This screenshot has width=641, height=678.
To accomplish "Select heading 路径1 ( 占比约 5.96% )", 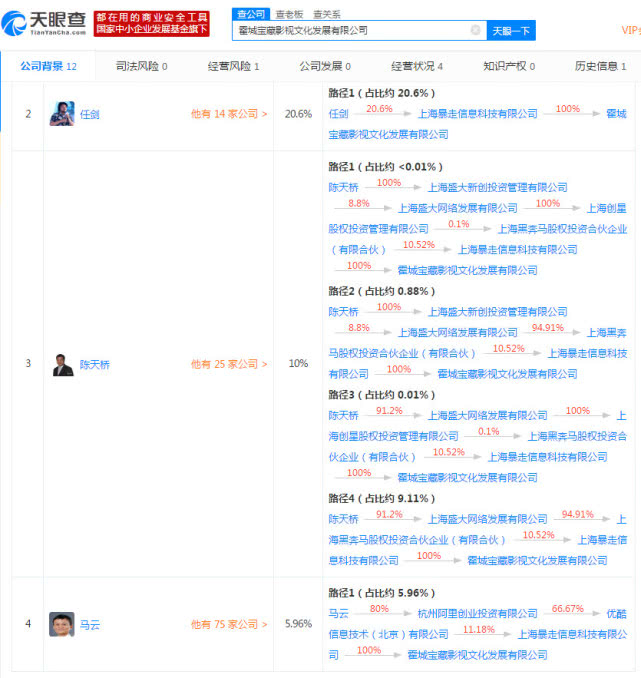I will [x=381, y=593].
